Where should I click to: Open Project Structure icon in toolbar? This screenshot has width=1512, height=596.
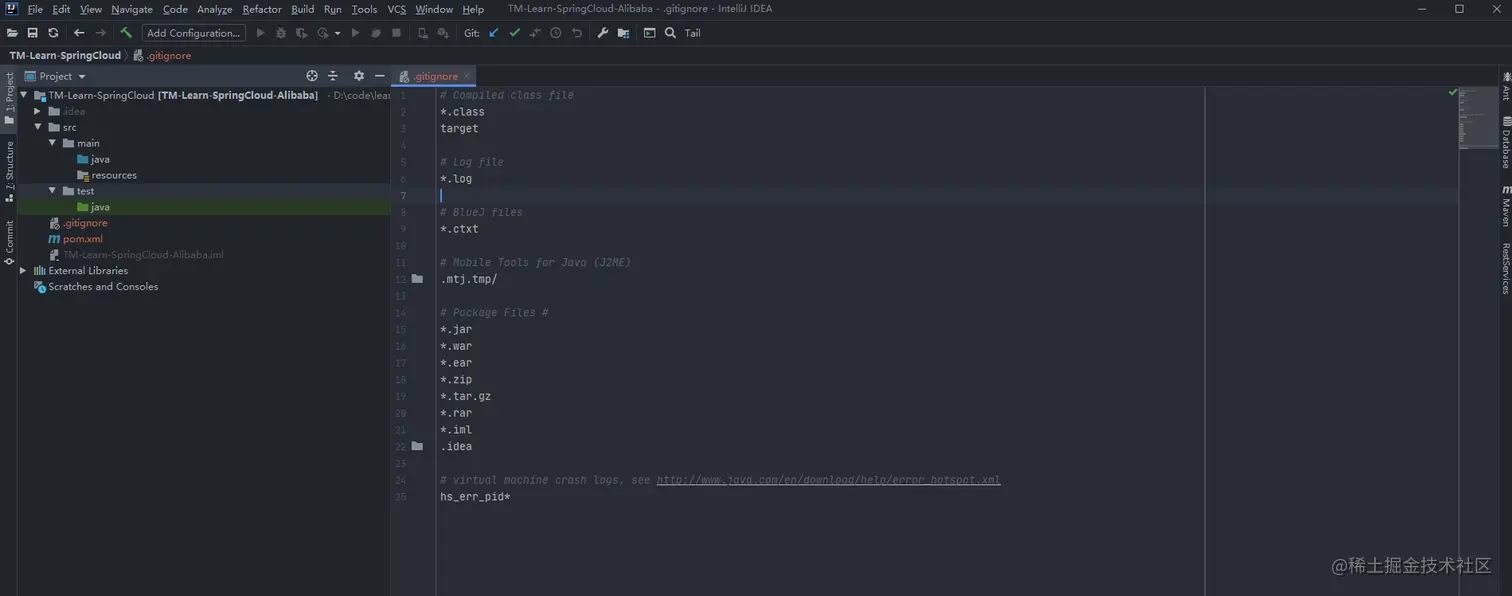tap(624, 33)
